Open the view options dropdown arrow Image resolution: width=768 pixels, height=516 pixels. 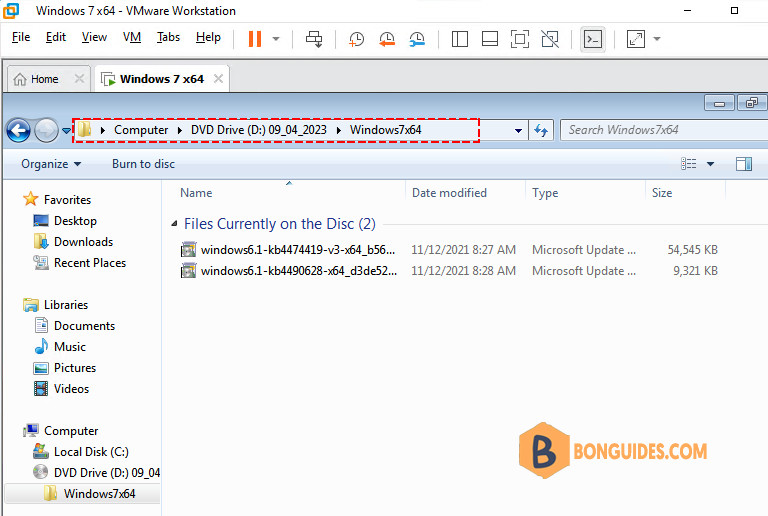pyautogui.click(x=710, y=164)
